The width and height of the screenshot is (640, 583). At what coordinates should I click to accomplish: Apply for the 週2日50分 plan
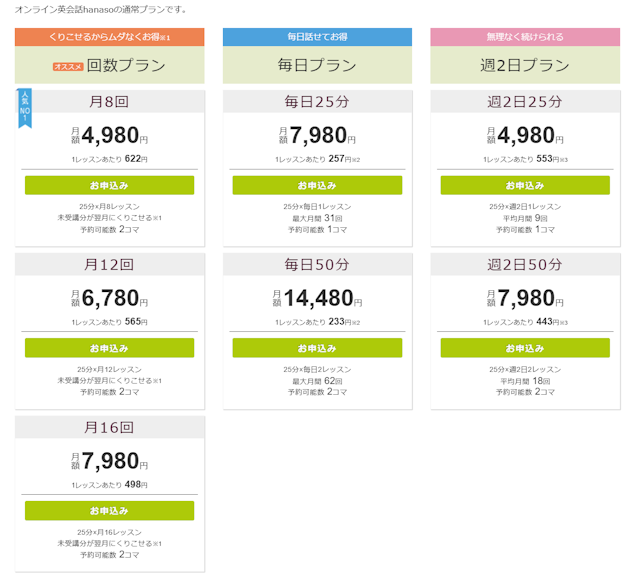[525, 348]
